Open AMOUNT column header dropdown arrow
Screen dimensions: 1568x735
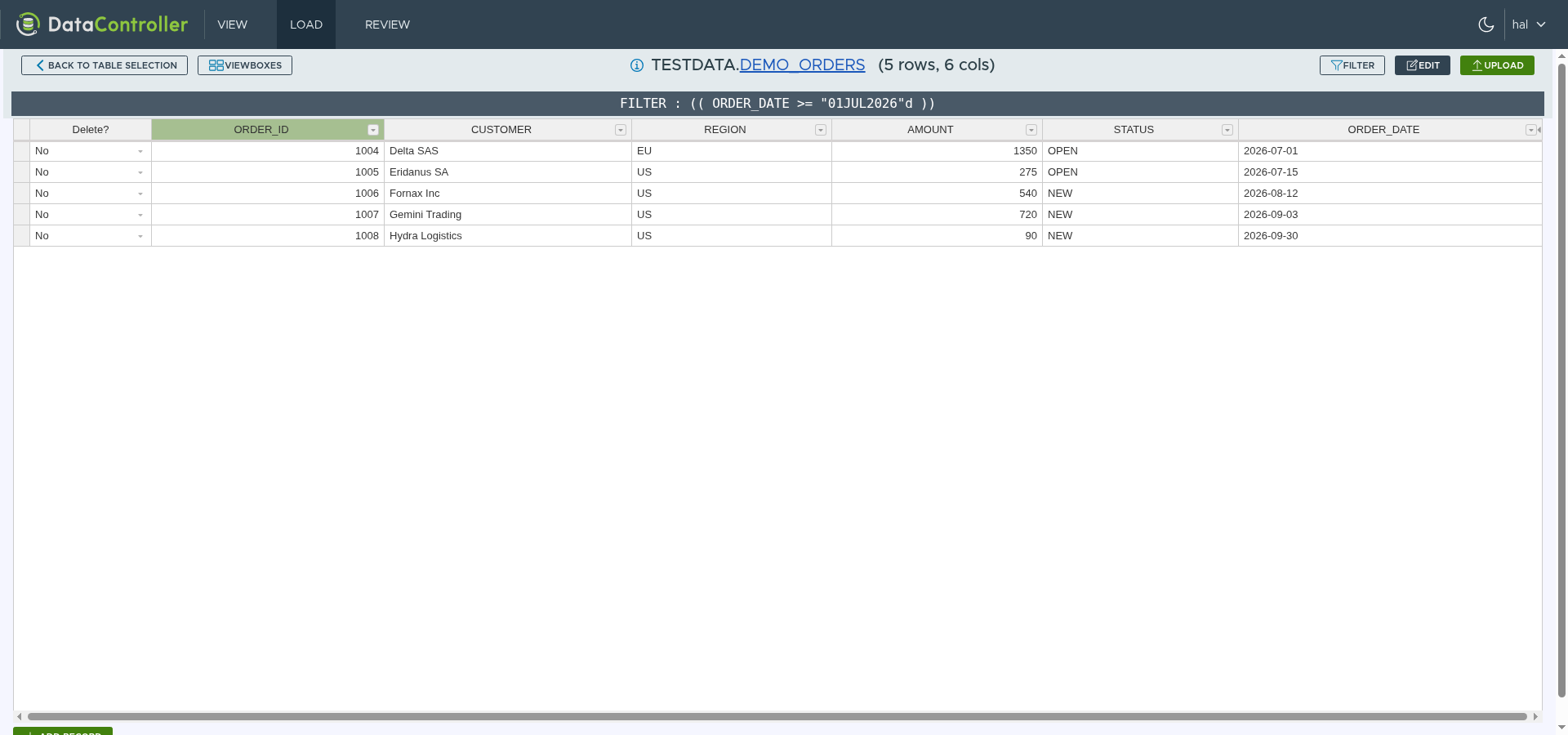[x=1031, y=130]
